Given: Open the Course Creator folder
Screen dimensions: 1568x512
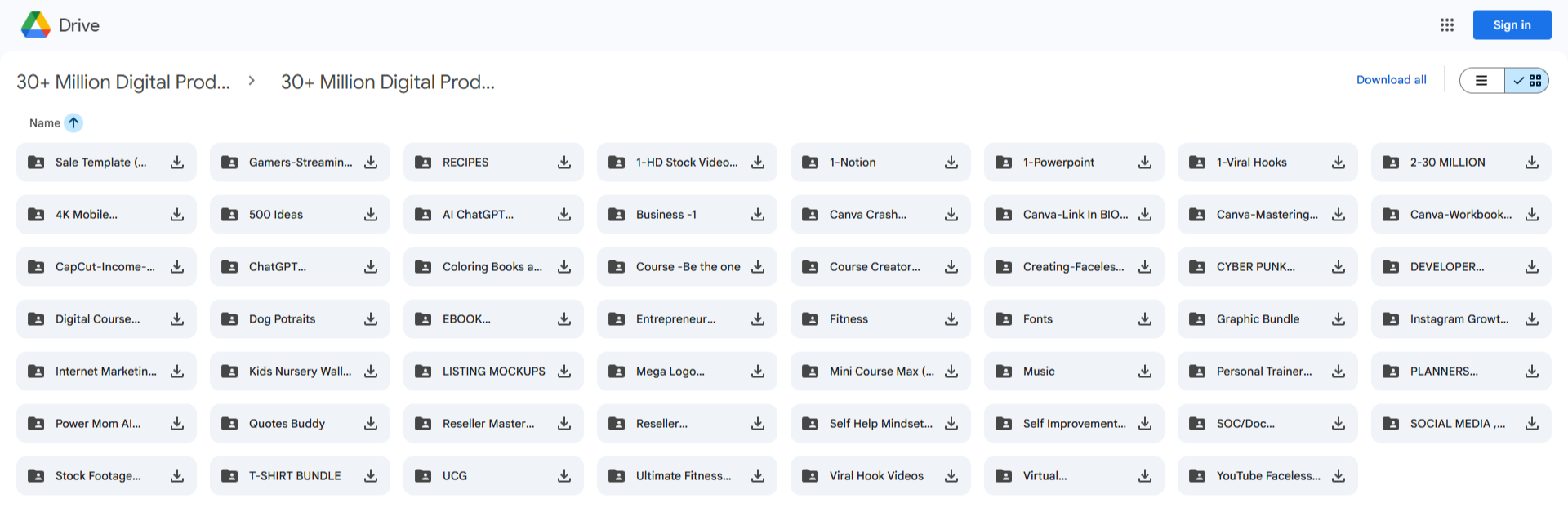Looking at the screenshot, I should pos(880,267).
